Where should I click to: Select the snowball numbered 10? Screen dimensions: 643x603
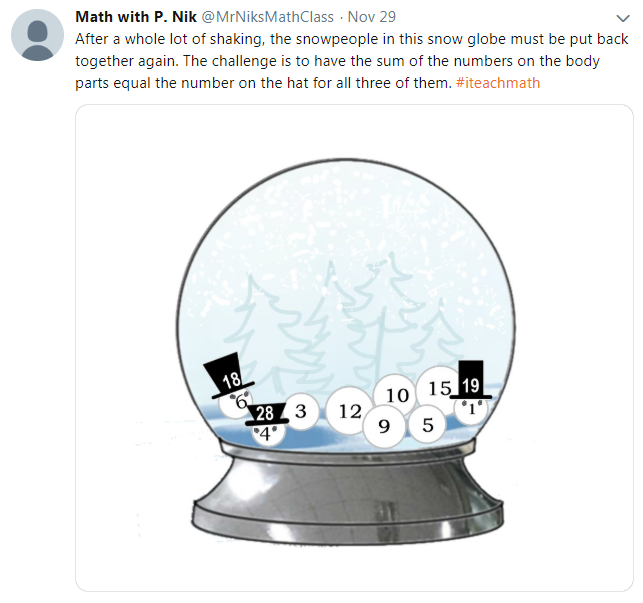397,395
